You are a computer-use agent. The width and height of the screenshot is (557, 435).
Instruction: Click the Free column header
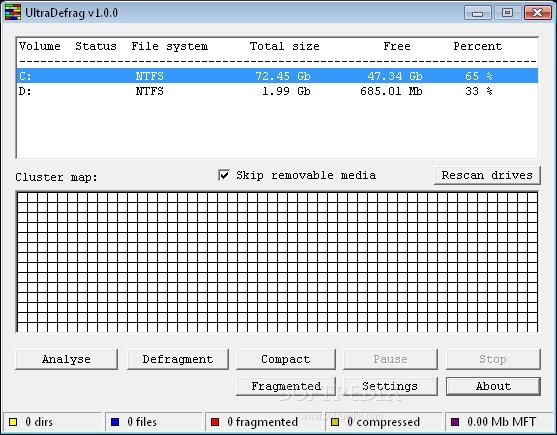click(x=397, y=46)
